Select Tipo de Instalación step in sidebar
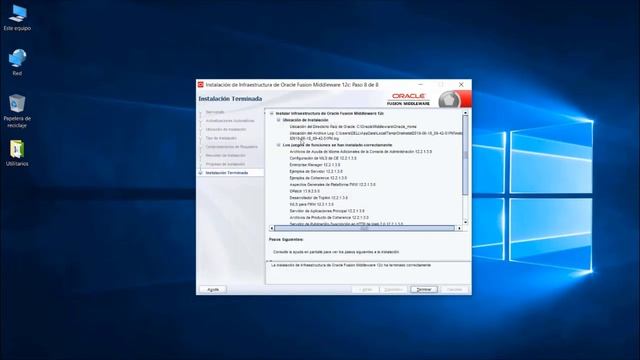This screenshot has height=360, width=640. [x=221, y=138]
